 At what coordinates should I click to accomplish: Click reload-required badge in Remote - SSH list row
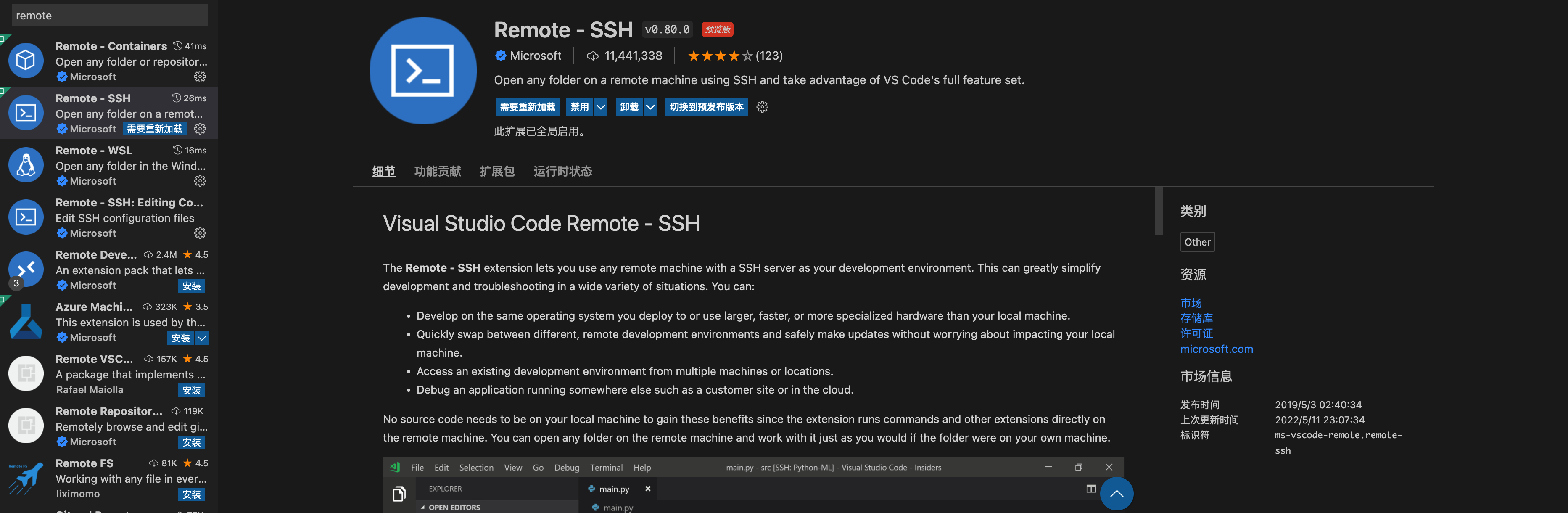(155, 129)
